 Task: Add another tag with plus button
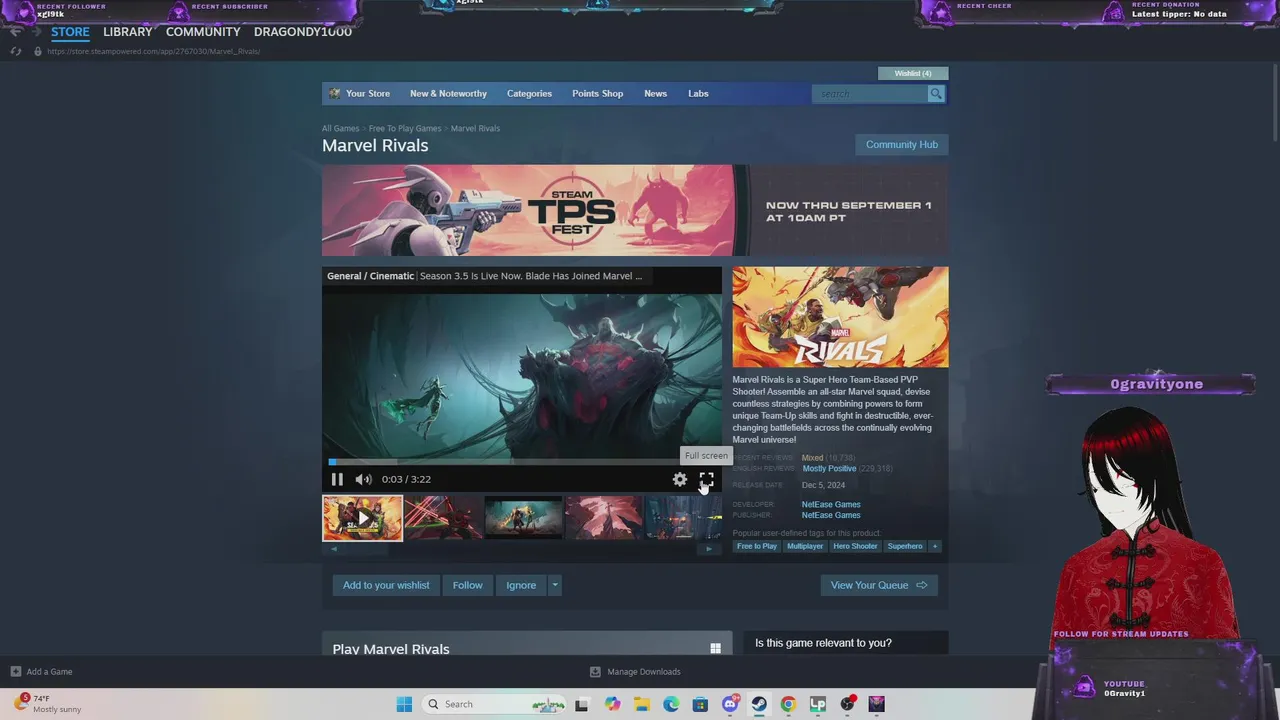click(935, 546)
